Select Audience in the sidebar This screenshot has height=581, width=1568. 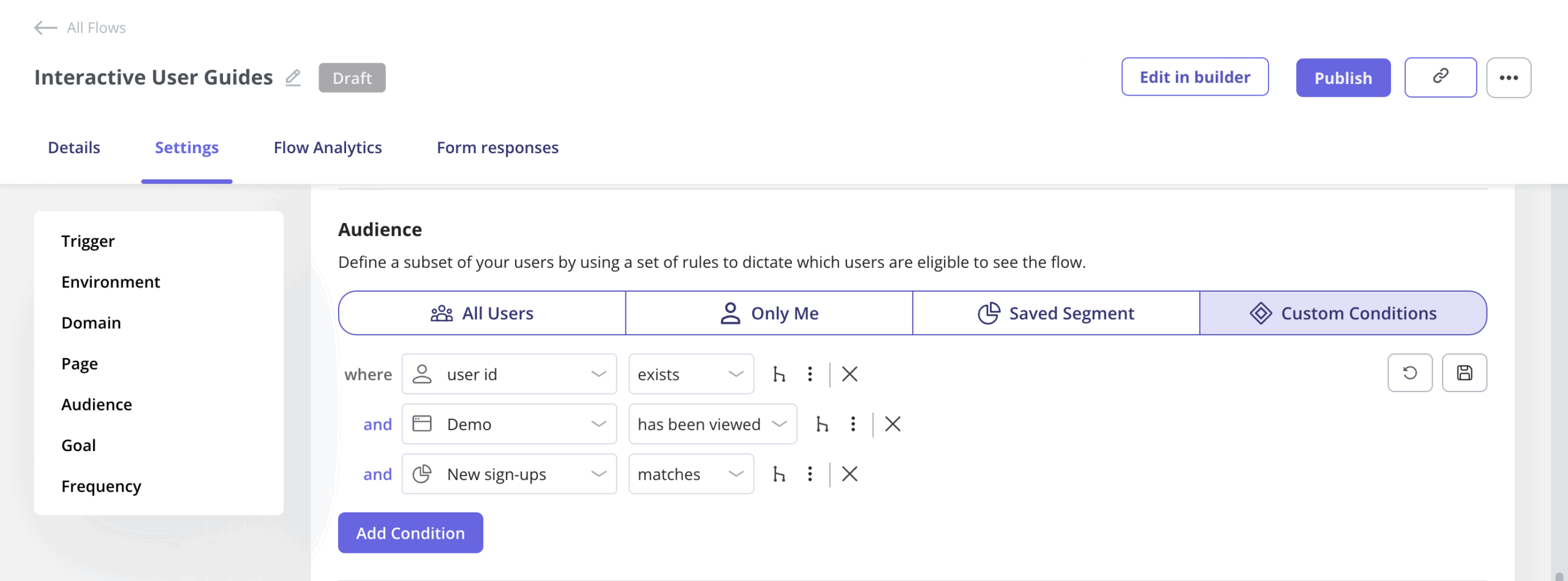97,404
